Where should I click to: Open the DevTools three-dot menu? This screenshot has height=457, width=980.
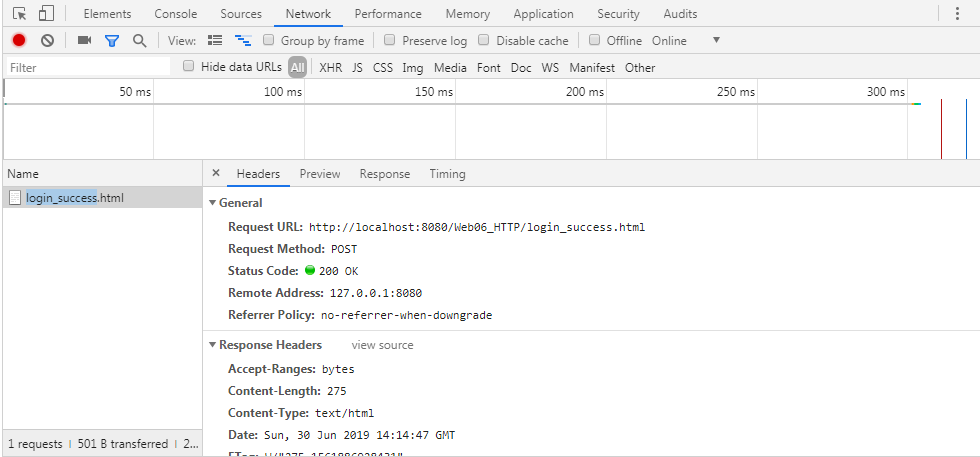957,14
